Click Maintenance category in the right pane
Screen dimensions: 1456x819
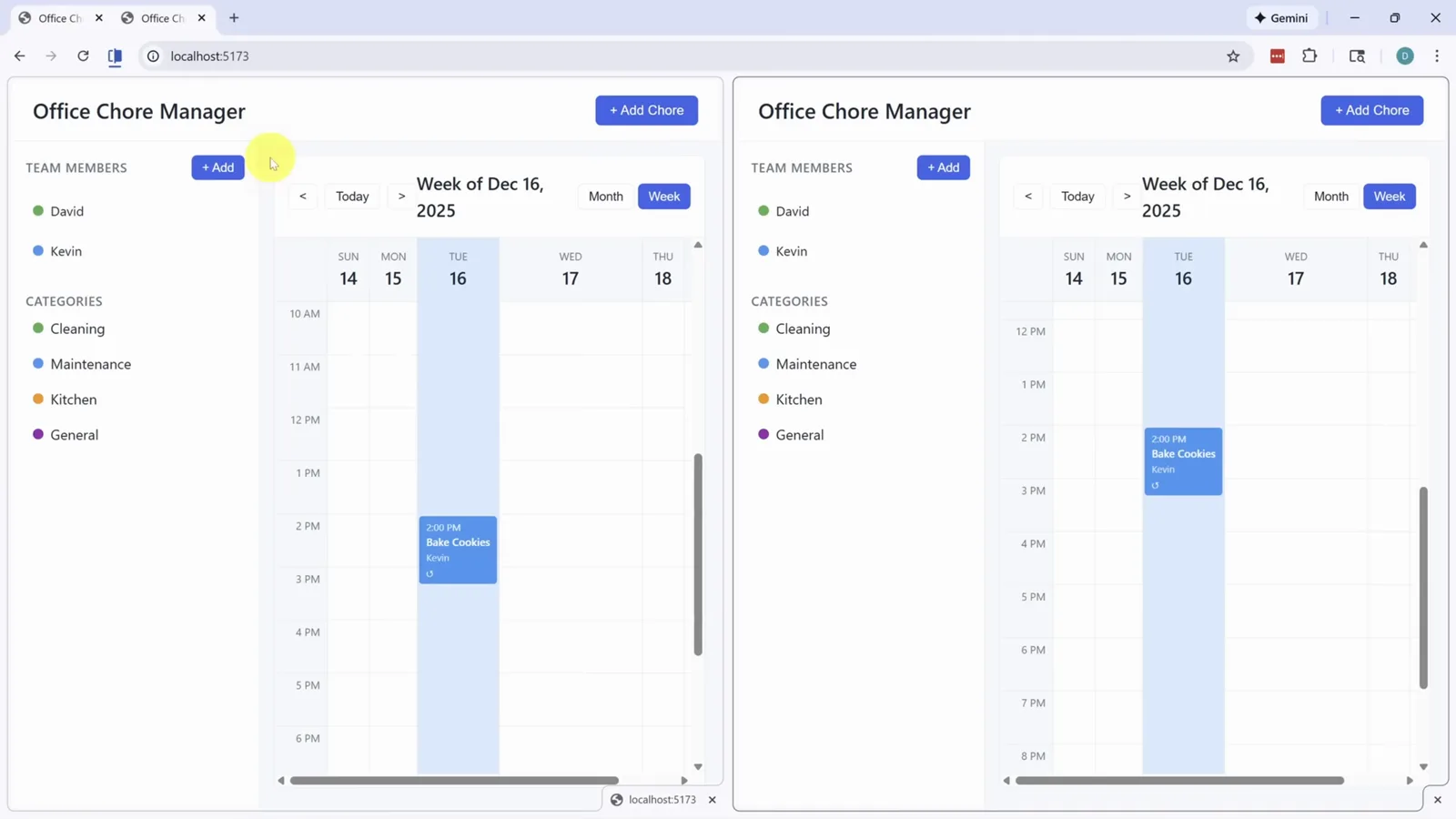(815, 364)
